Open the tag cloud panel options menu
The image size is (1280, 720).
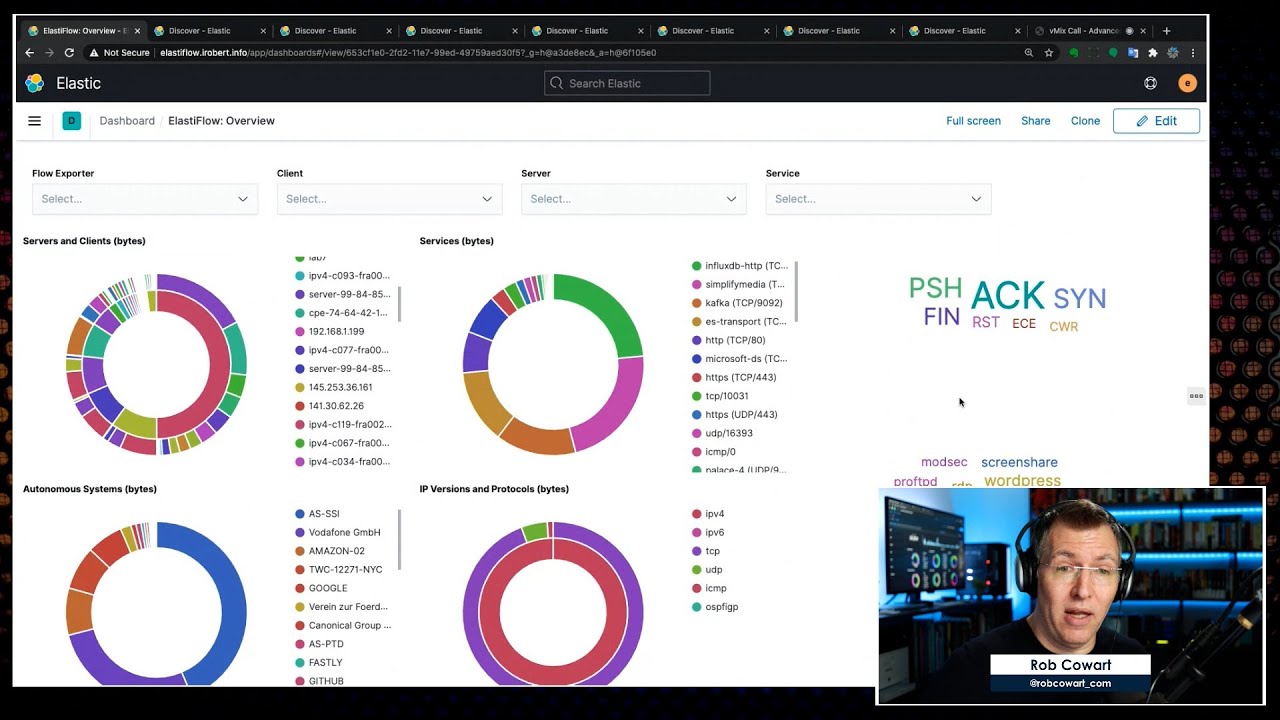(1196, 396)
